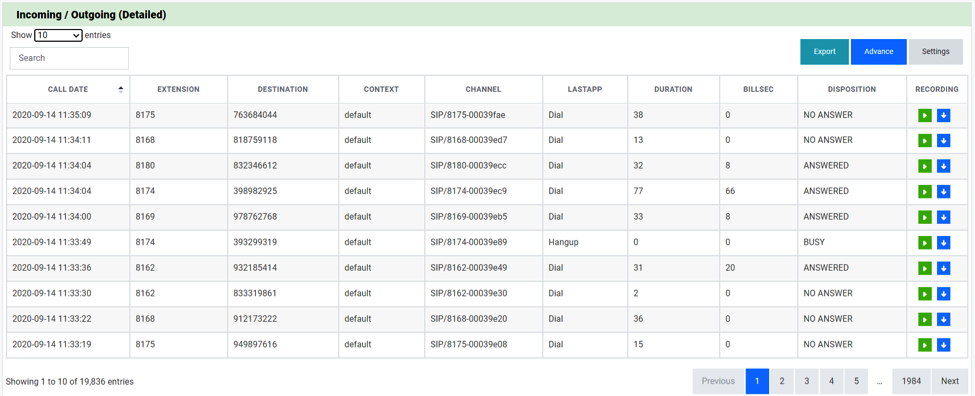Play recording for the 11:35:09 call
Image resolution: width=975 pixels, height=396 pixels.
click(924, 115)
